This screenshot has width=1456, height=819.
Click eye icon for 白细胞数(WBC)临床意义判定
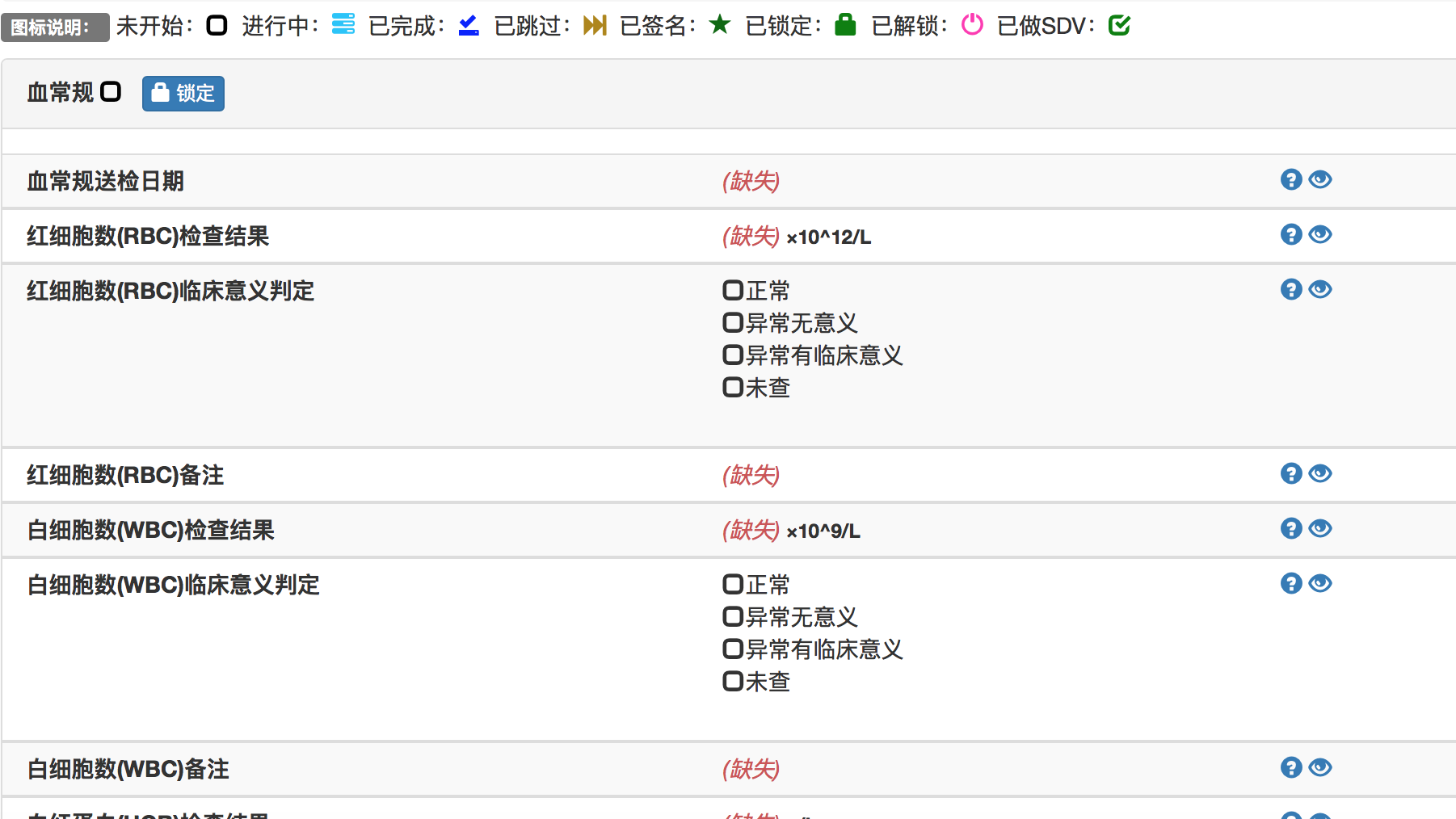pos(1320,583)
